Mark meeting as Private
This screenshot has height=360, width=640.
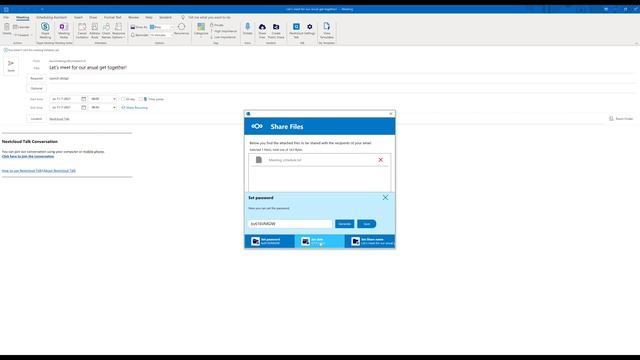[x=217, y=25]
